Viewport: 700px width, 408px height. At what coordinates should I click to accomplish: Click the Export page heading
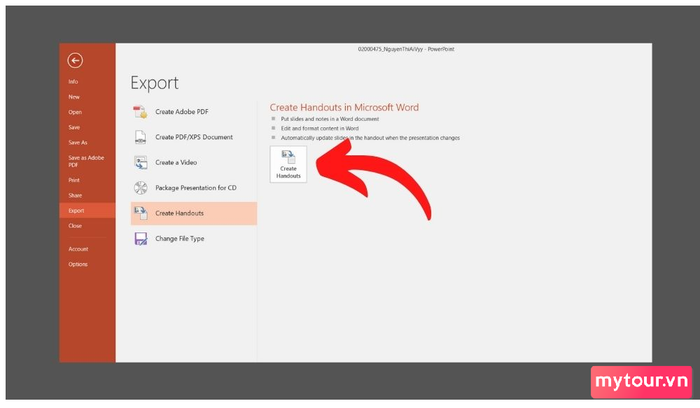[154, 83]
